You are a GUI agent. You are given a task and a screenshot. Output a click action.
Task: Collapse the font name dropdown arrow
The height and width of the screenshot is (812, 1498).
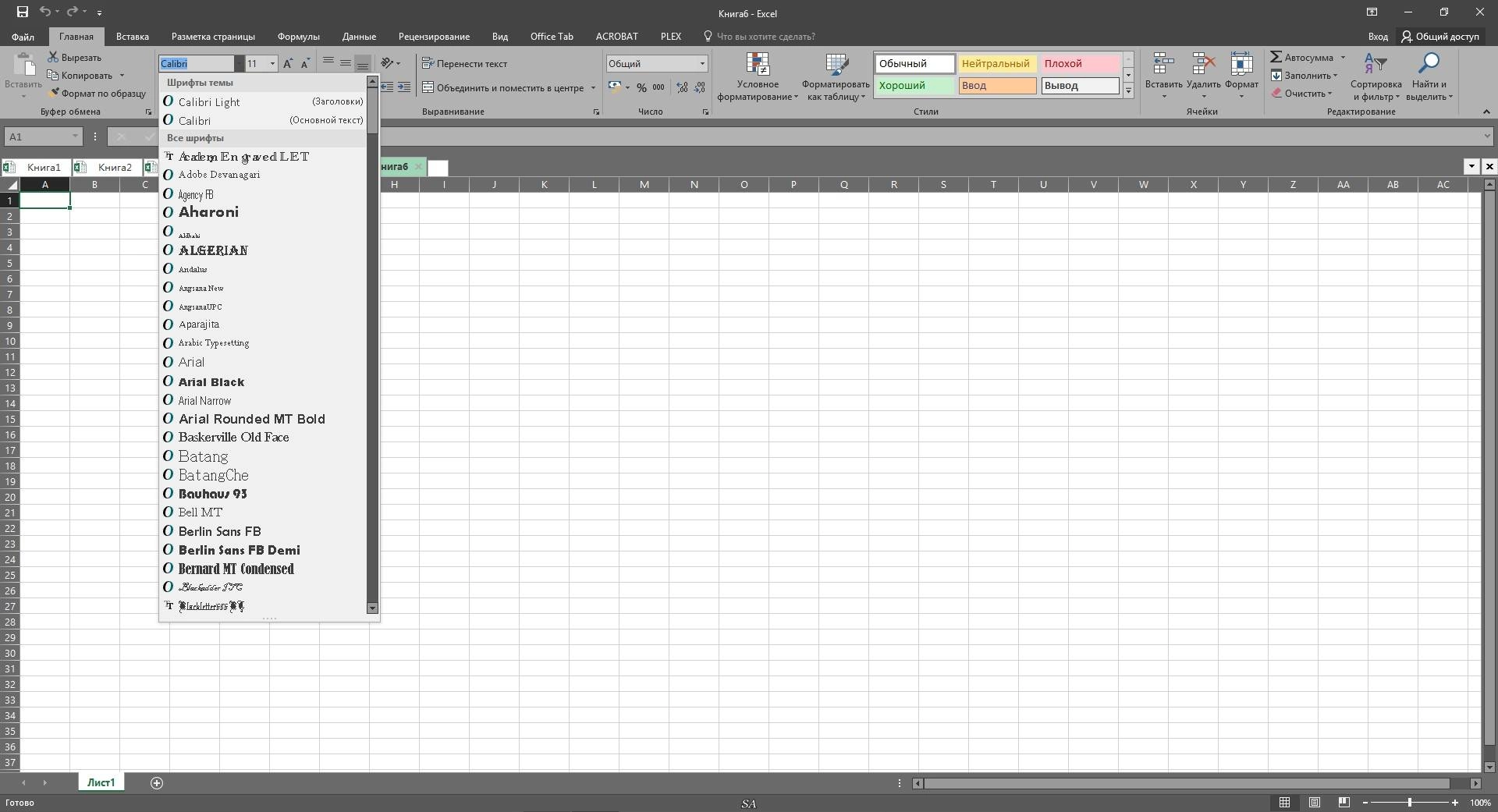coord(239,63)
